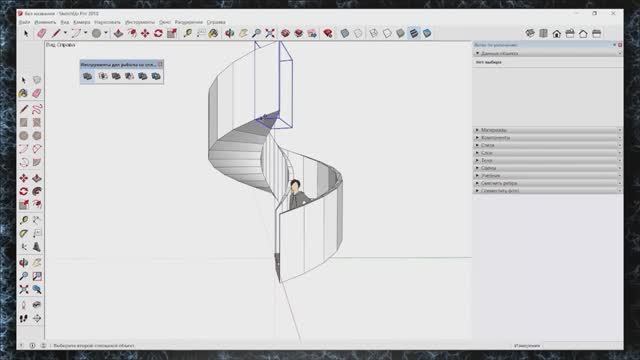Viewport: 640px width, 360px height.
Task: Switch to Front view house icon
Action: point(557,33)
